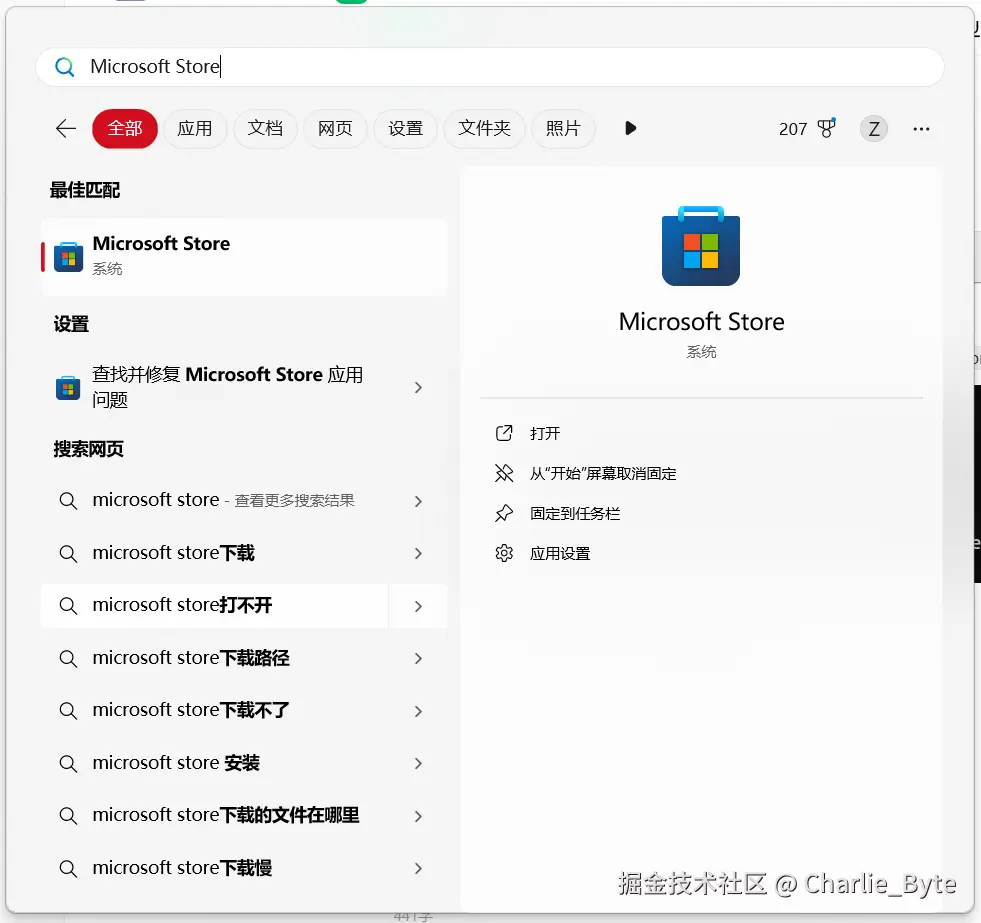Select suggestion microsoft store下载的文件在哪里

[x=226, y=816]
